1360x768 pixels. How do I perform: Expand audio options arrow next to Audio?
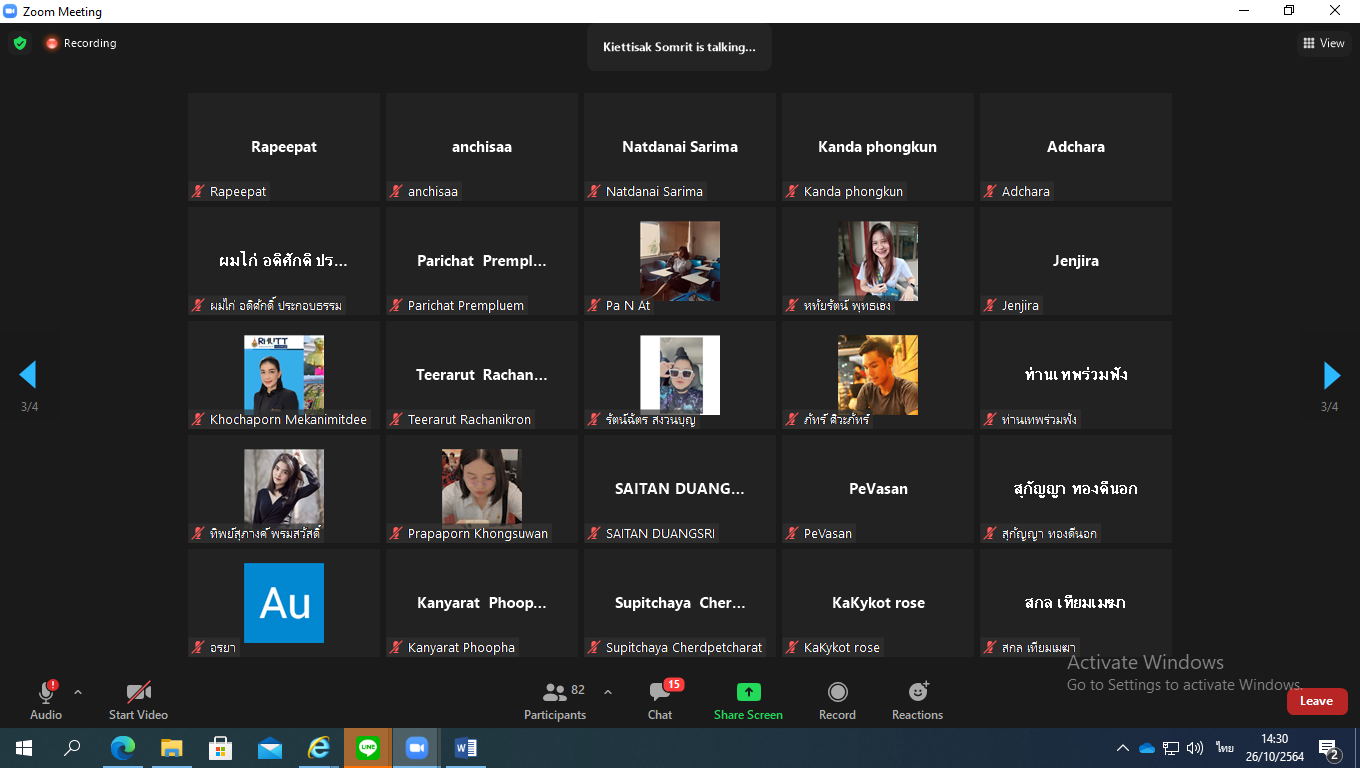(78, 692)
